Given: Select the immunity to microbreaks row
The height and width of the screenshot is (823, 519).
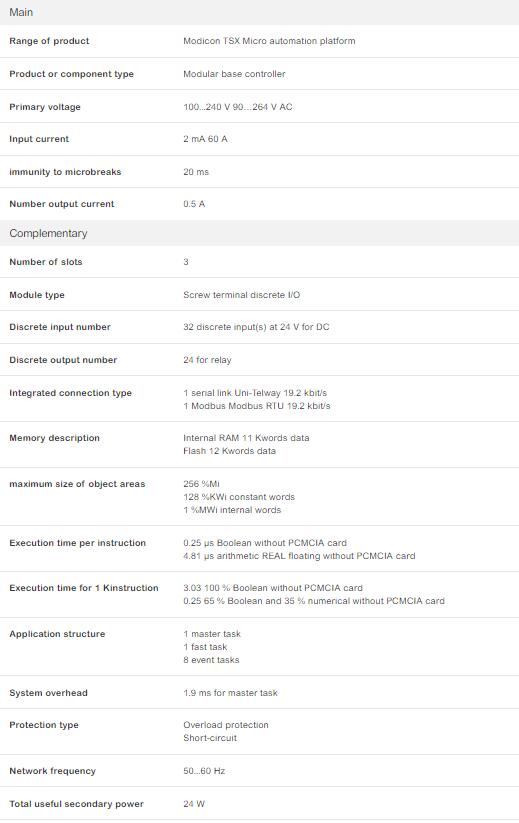Looking at the screenshot, I should (259, 172).
